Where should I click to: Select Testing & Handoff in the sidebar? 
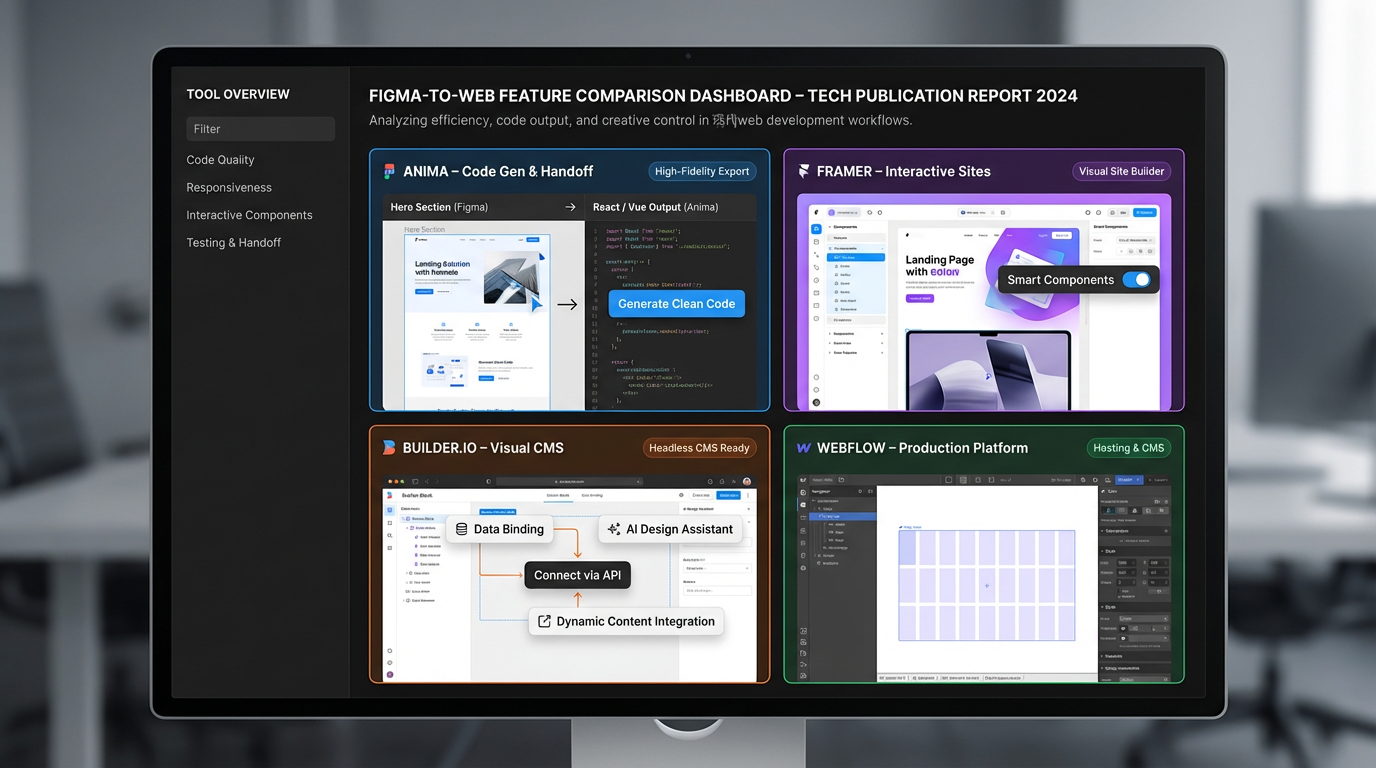coord(232,242)
